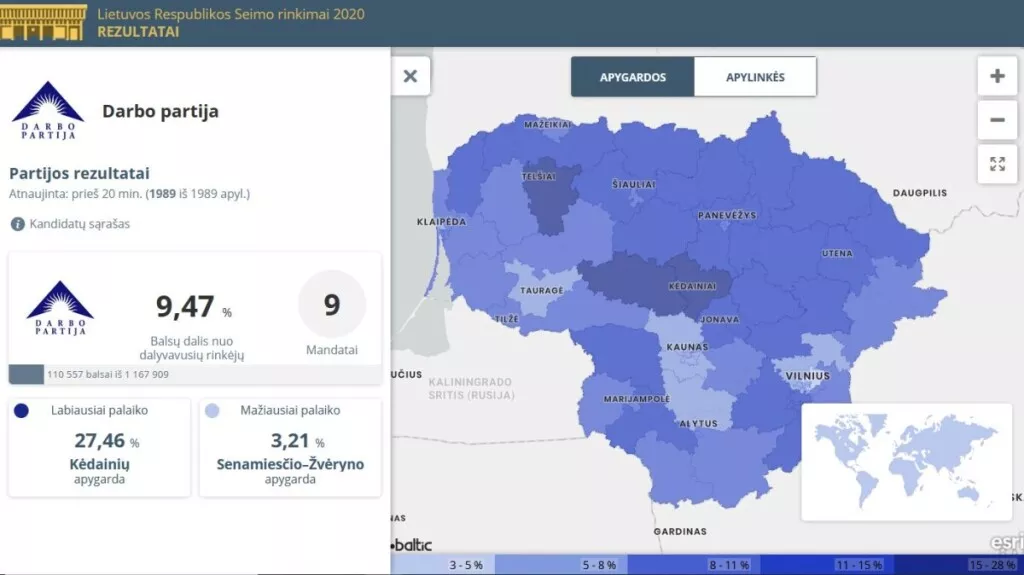Click the vote share progress bar
Viewport: 1024px width, 575px height.
(x=195, y=374)
